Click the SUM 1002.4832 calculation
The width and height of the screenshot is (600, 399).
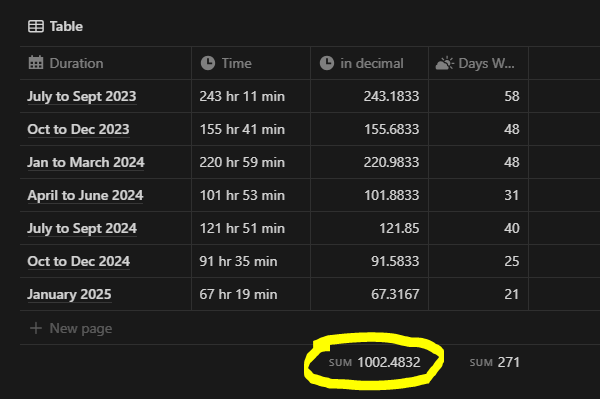point(375,362)
